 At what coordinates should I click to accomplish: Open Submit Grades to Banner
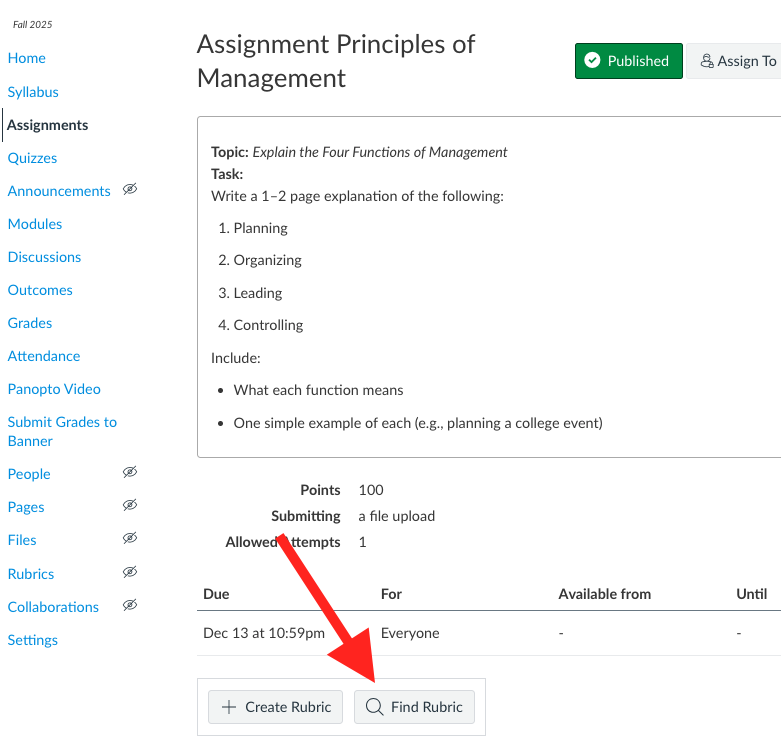(62, 431)
